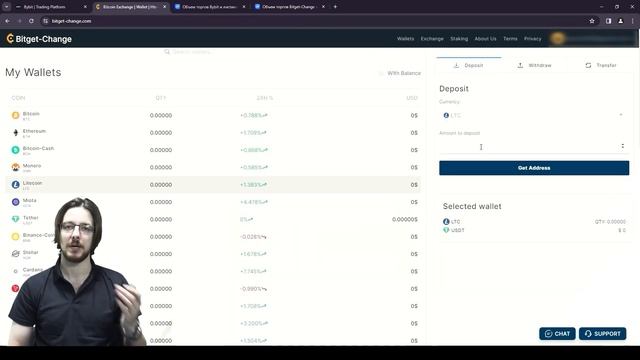This screenshot has height=360, width=640.
Task: Open the About Us menu item
Action: tap(485, 39)
